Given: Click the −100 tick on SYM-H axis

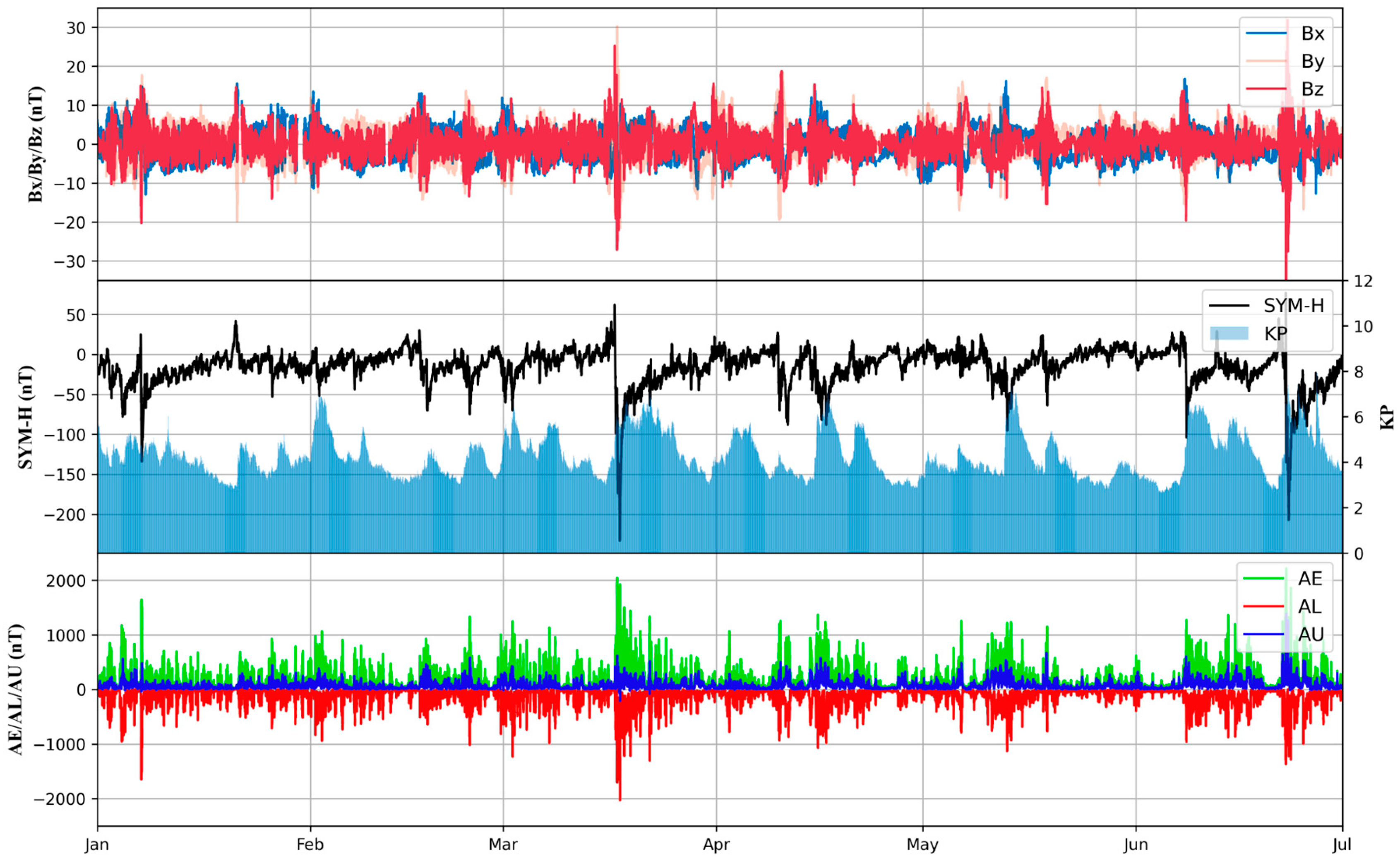Looking at the screenshot, I should (x=64, y=434).
